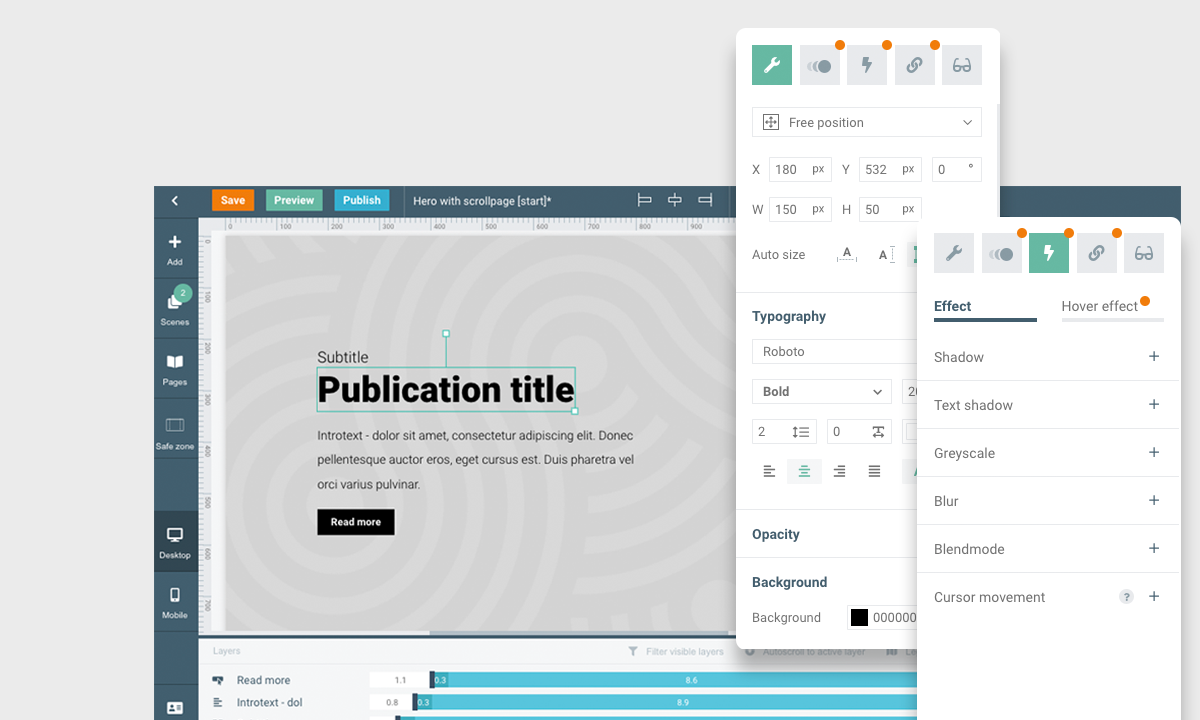Viewport: 1200px width, 720px height.
Task: Add a Shadow effect
Action: 1154,356
